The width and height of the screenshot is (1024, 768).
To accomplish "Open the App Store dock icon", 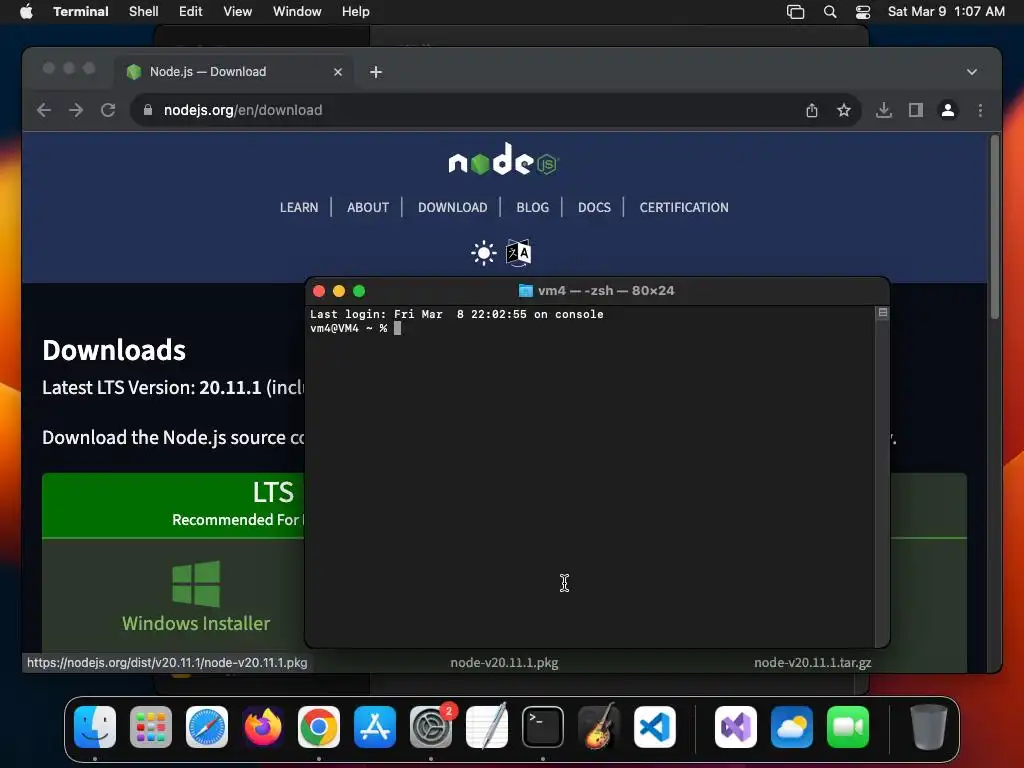I will point(375,727).
